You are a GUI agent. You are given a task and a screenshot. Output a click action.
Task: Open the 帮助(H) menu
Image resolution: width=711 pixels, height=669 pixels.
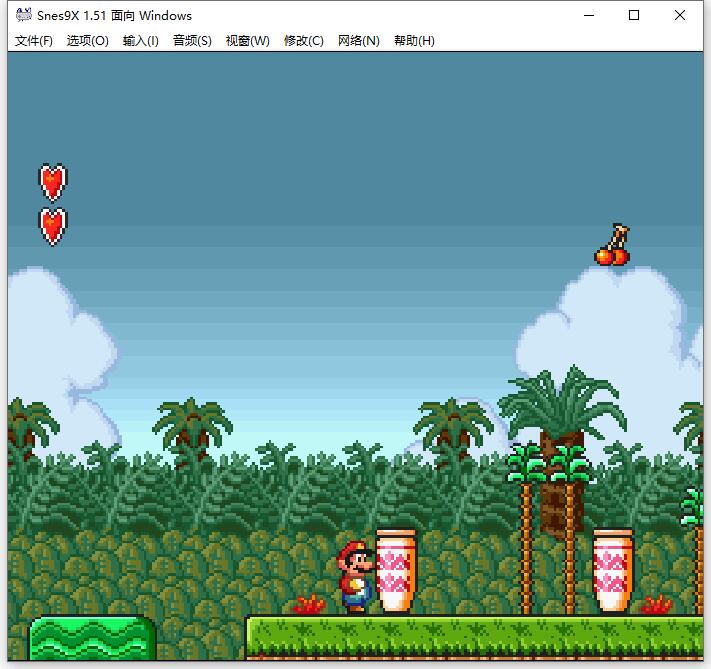click(x=414, y=41)
